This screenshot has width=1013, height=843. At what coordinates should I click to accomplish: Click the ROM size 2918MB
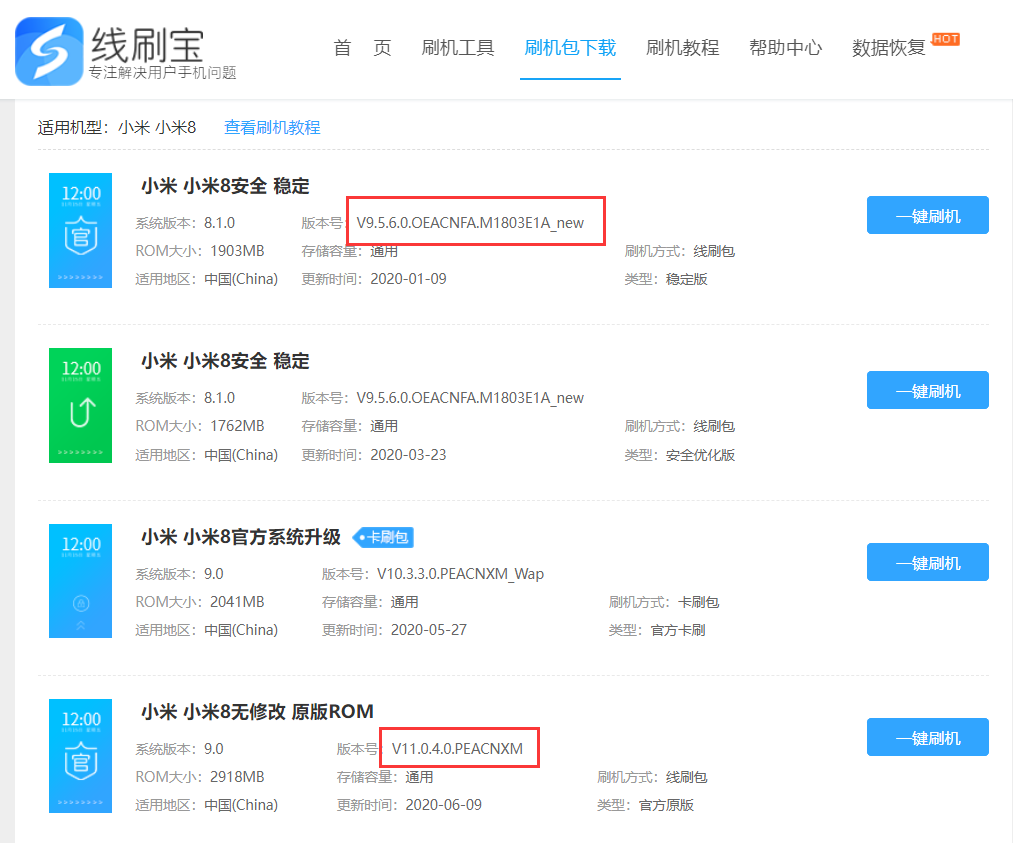coord(237,776)
